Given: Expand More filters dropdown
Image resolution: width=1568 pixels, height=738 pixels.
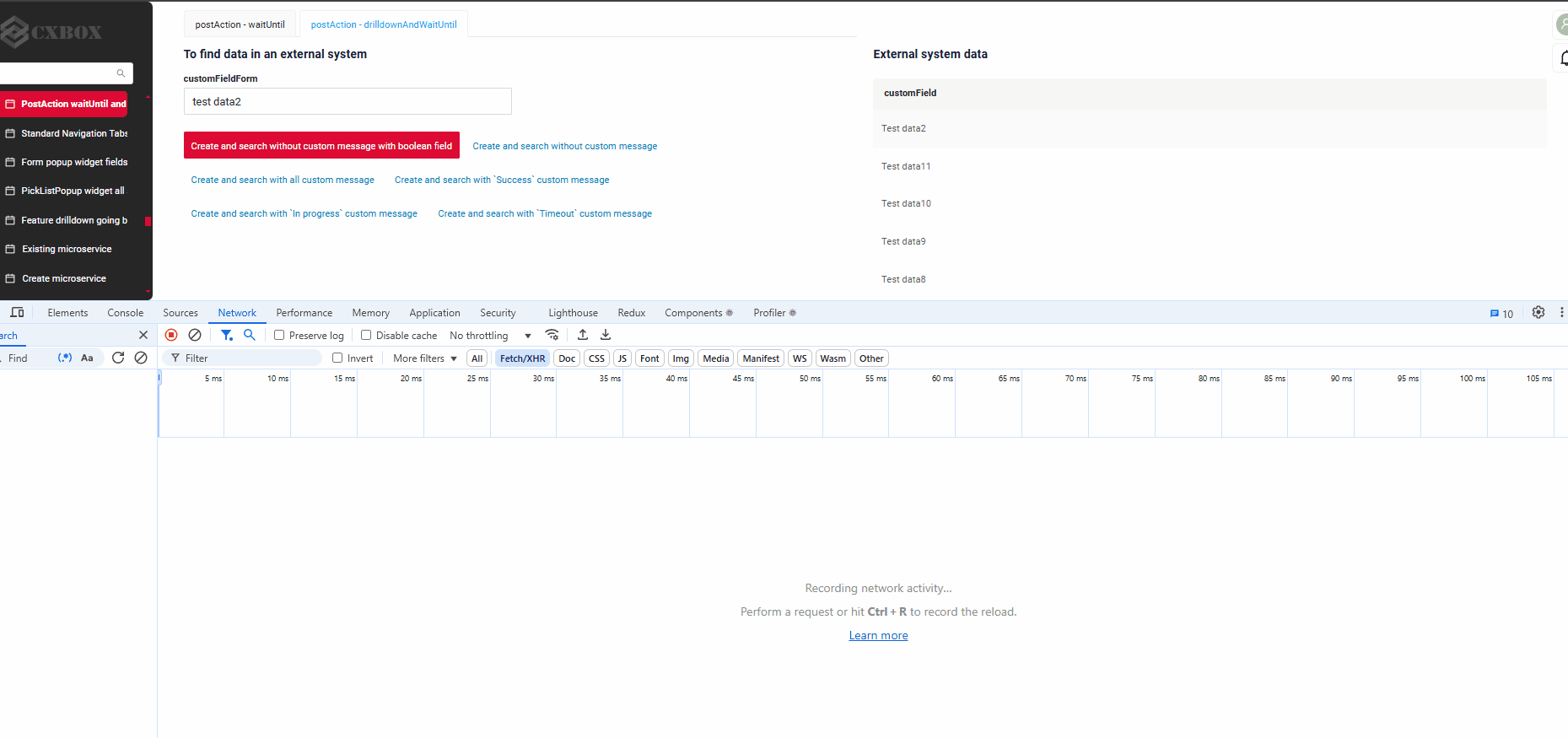Looking at the screenshot, I should pyautogui.click(x=425, y=358).
